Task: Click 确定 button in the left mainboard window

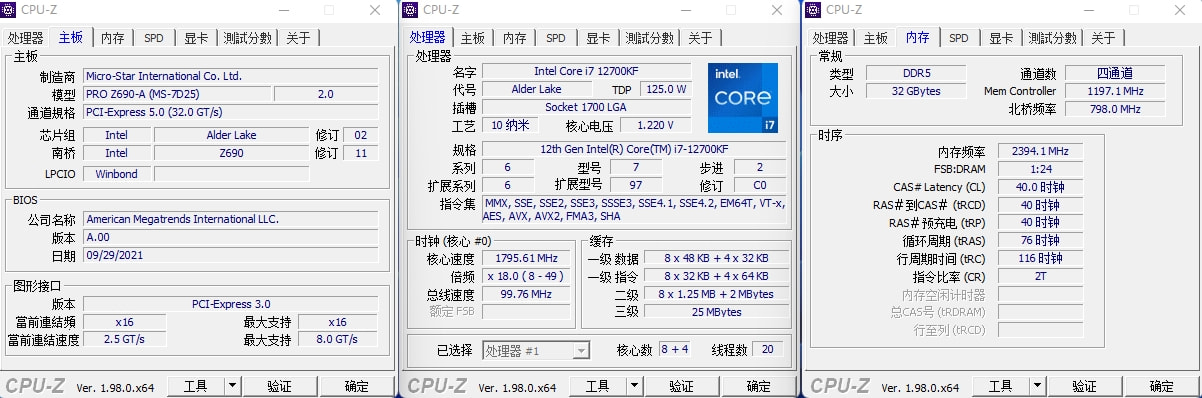Action: [x=356, y=386]
